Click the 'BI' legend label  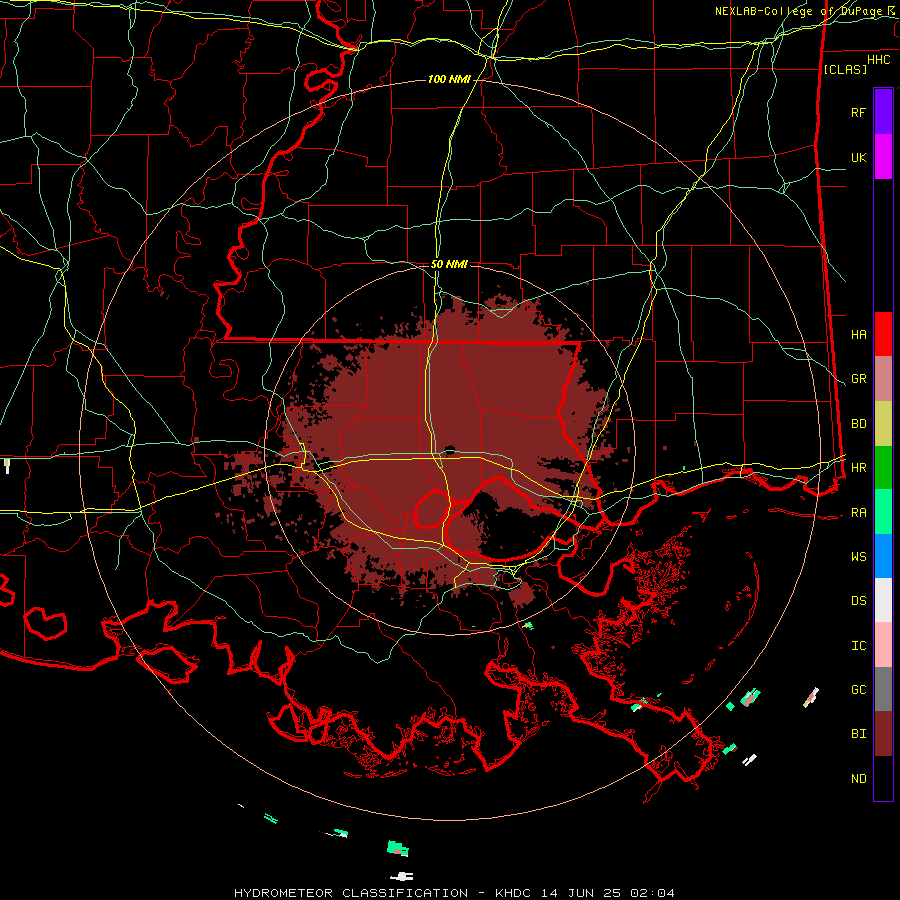point(858,734)
